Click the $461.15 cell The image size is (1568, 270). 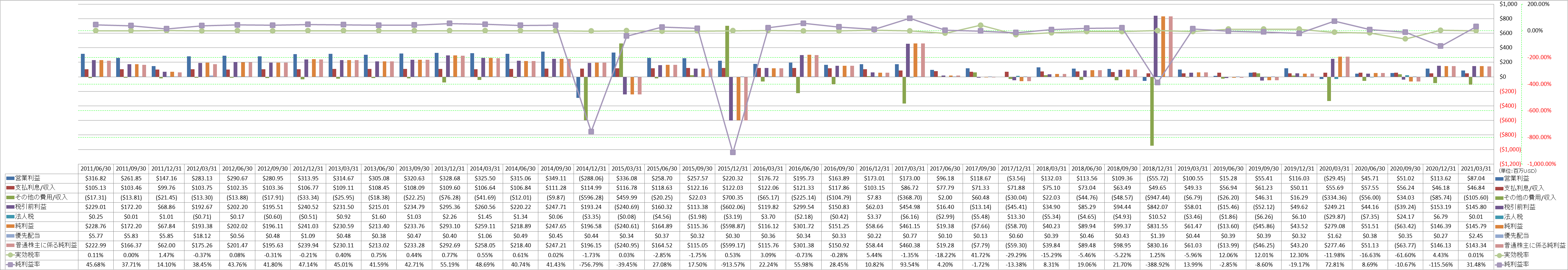(x=909, y=226)
